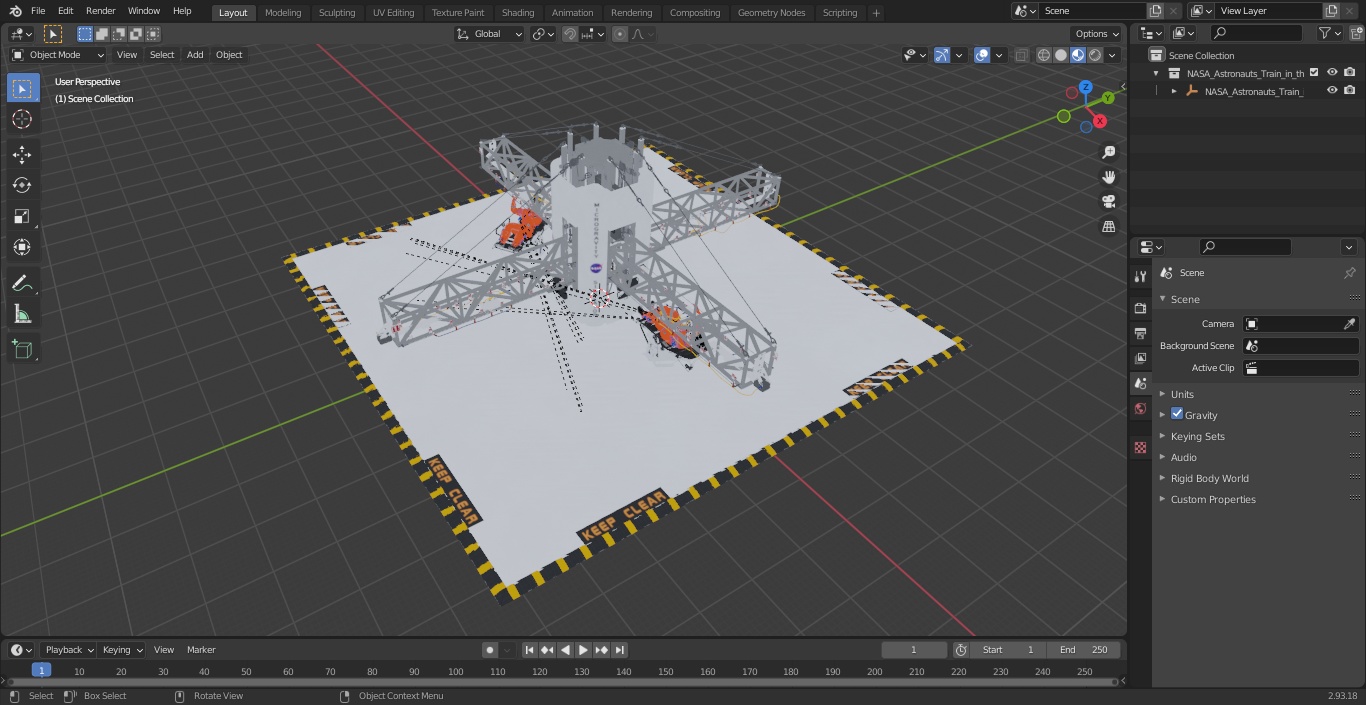Play the animation forward

(583, 650)
